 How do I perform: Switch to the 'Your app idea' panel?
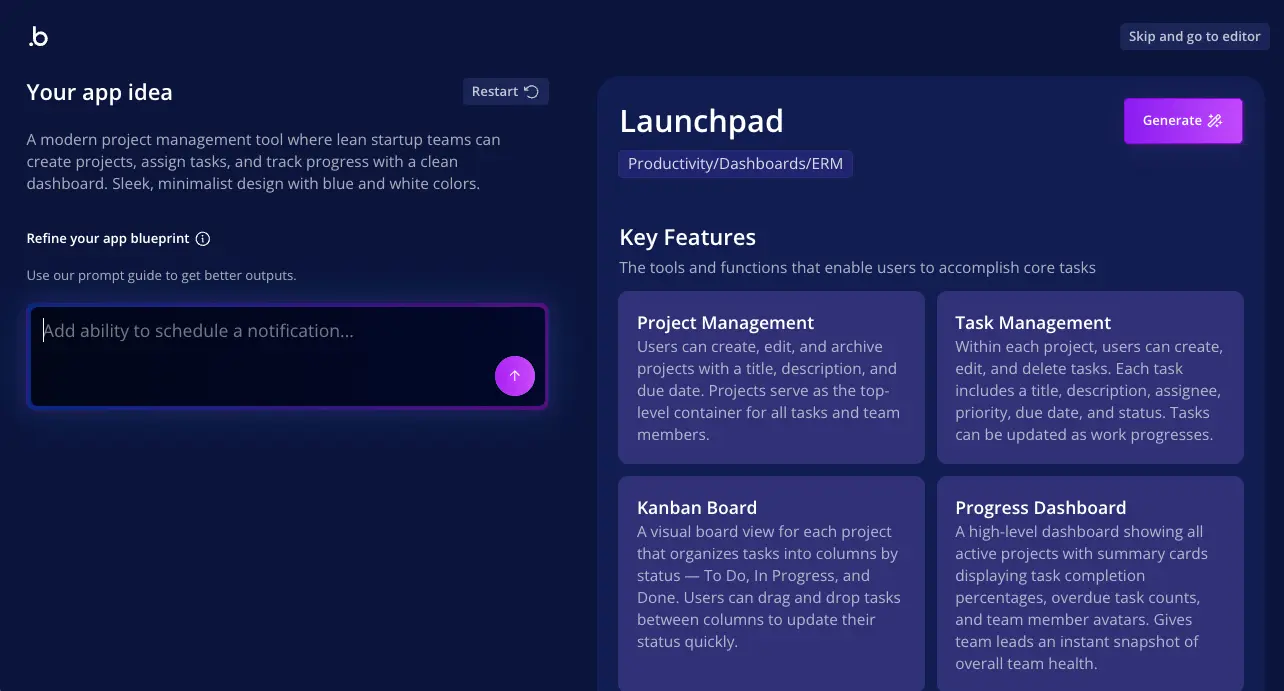99,92
